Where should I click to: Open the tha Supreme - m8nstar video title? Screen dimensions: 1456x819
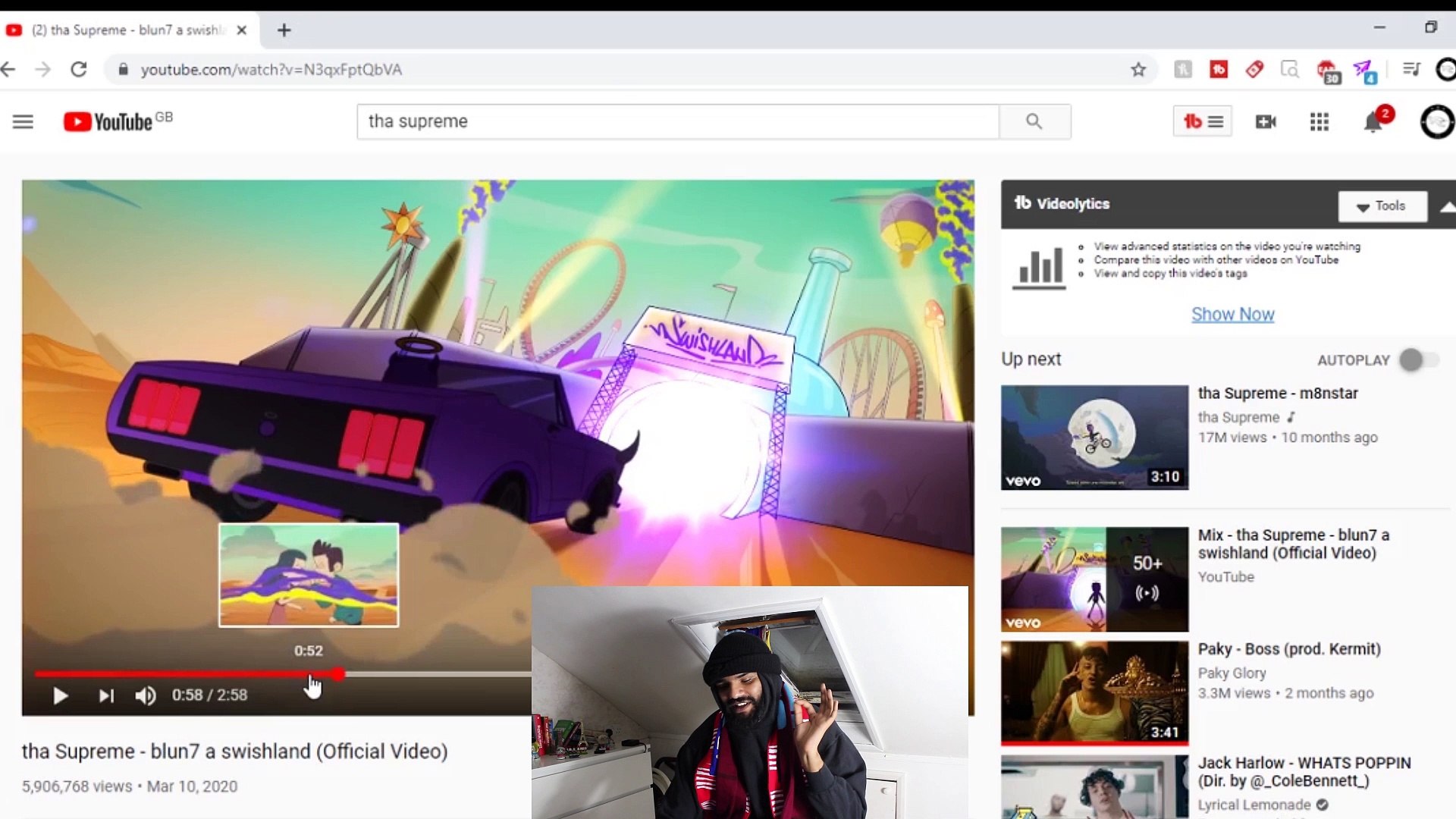coord(1278,394)
